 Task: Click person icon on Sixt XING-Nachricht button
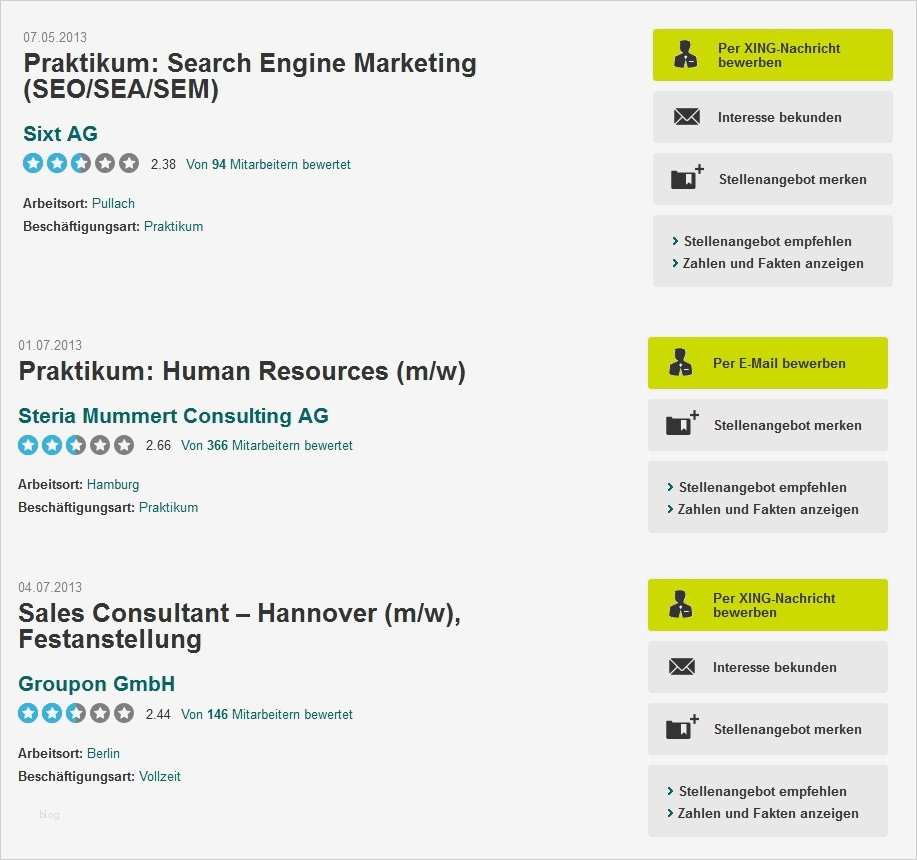pos(686,55)
